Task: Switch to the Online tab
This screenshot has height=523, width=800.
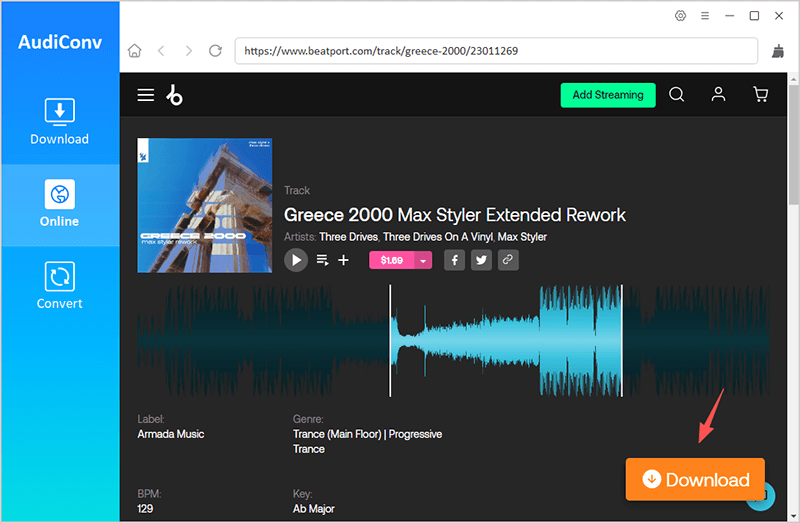Action: point(60,204)
